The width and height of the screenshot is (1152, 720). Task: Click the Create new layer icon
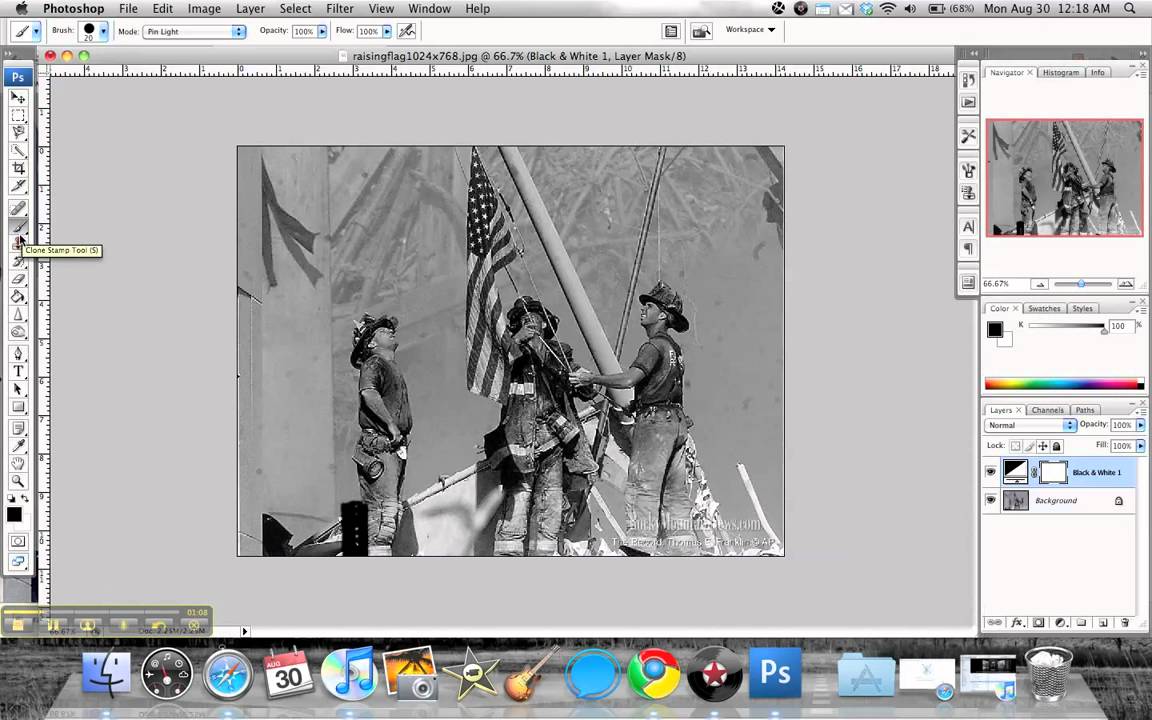tap(1103, 622)
